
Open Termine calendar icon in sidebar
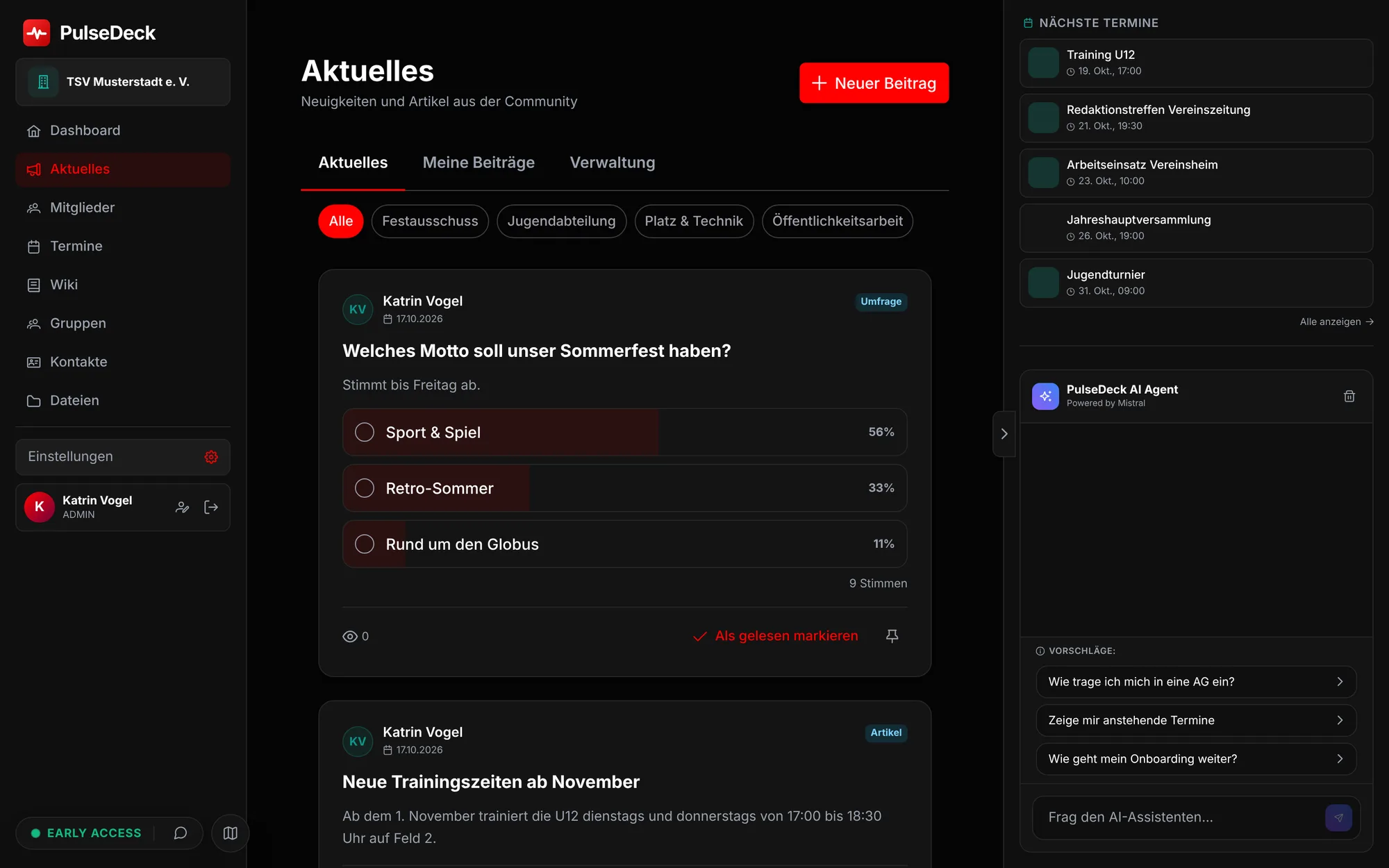(x=33, y=247)
